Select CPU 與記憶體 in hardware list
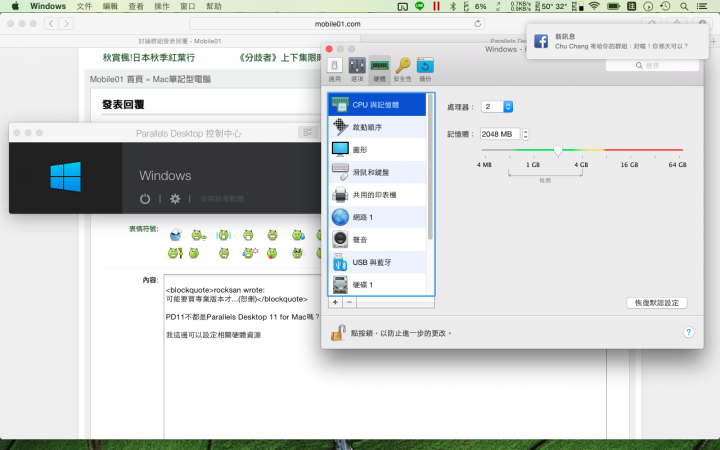This screenshot has height=450, width=720. [x=377, y=105]
